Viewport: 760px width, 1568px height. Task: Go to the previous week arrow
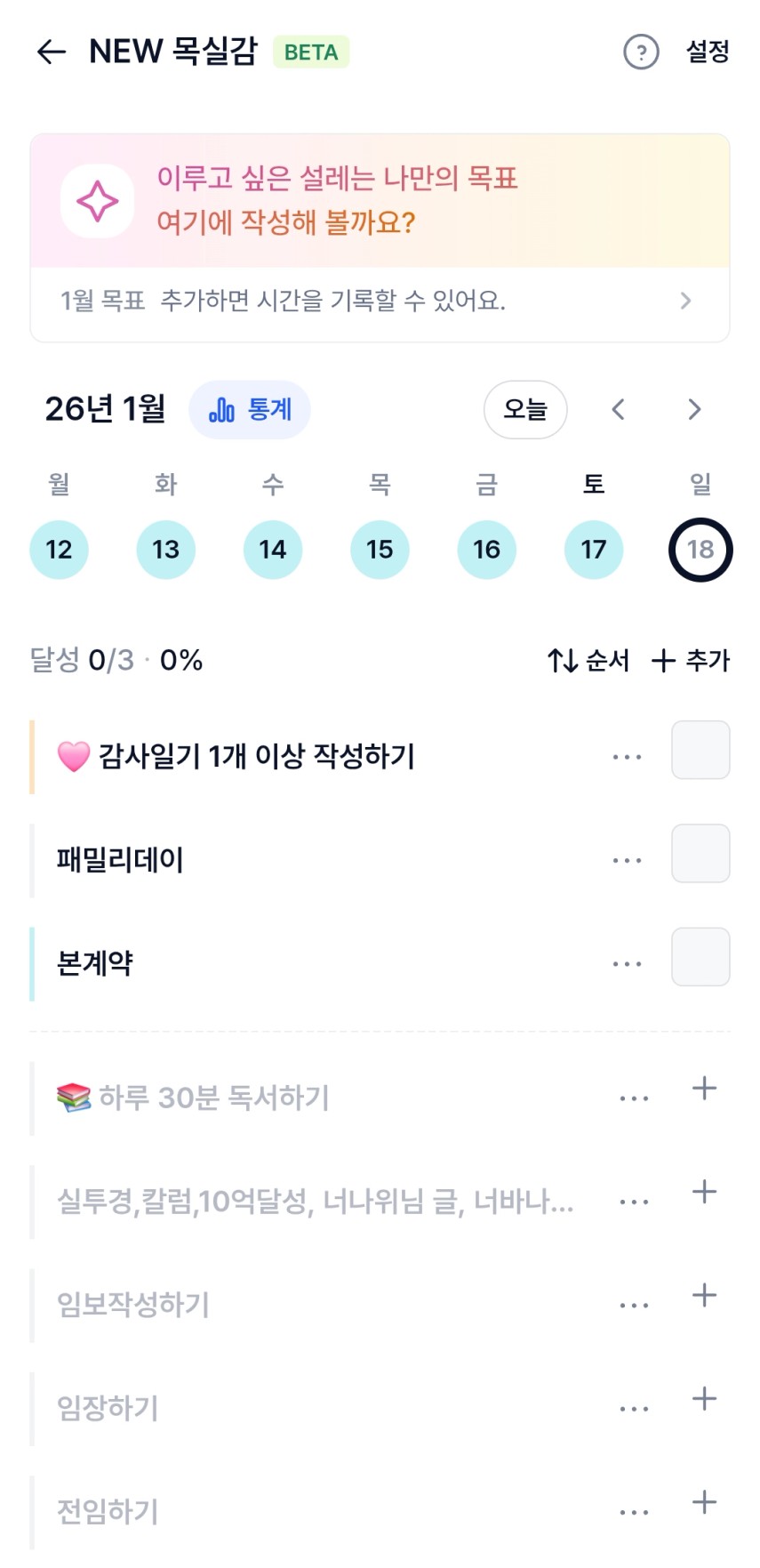619,409
